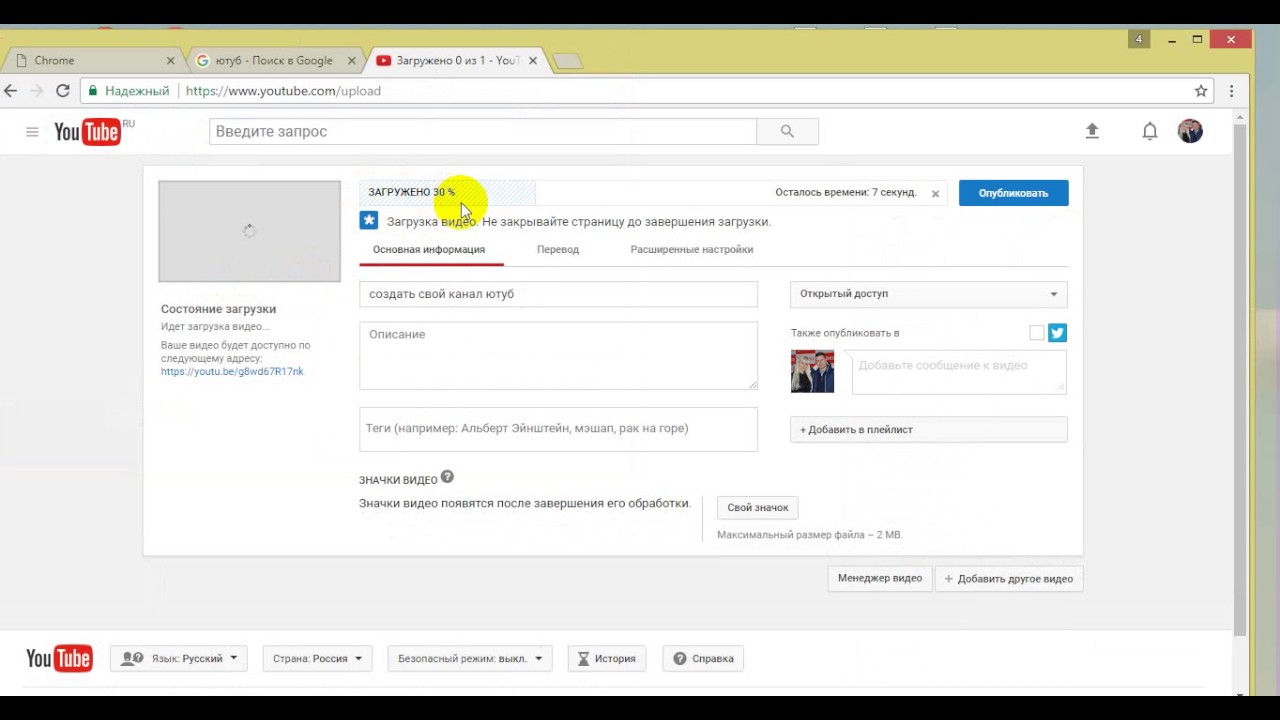Click the Chrome forward arrow
This screenshot has width=1280, height=720.
36,91
